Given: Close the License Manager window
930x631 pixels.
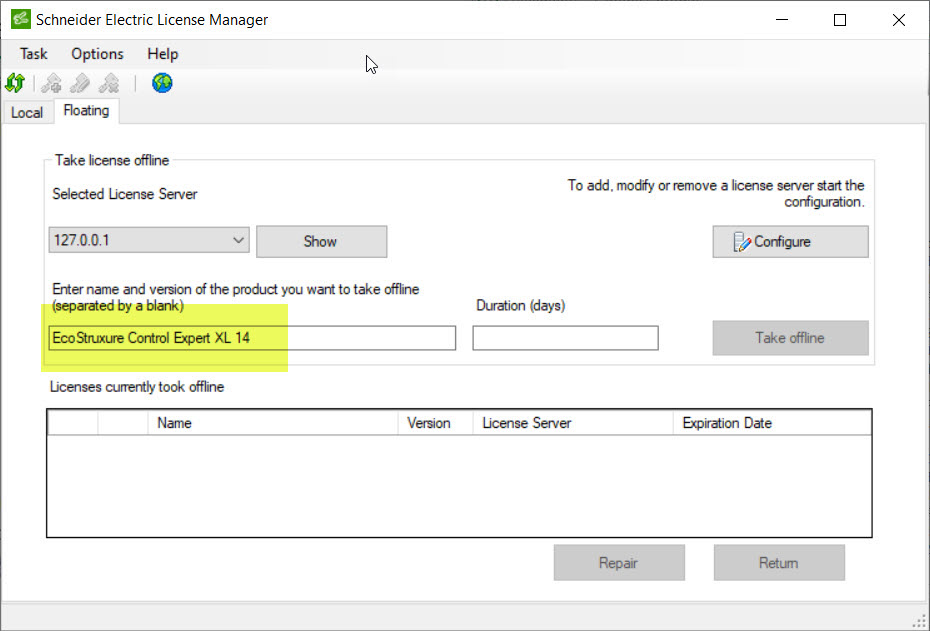Looking at the screenshot, I should 899,20.
